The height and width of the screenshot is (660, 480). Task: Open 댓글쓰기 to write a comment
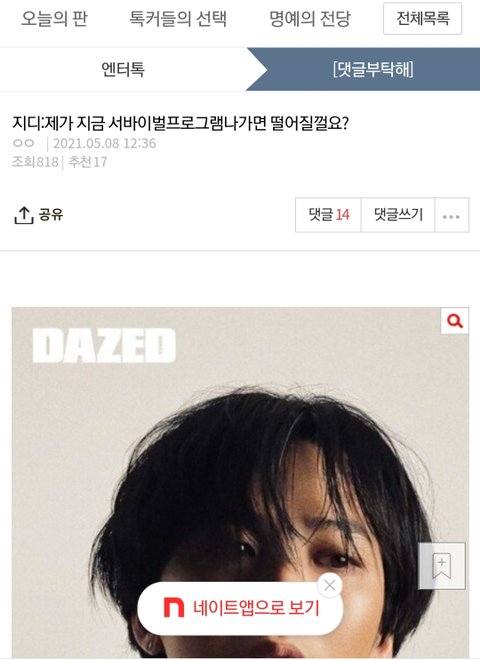pos(398,215)
